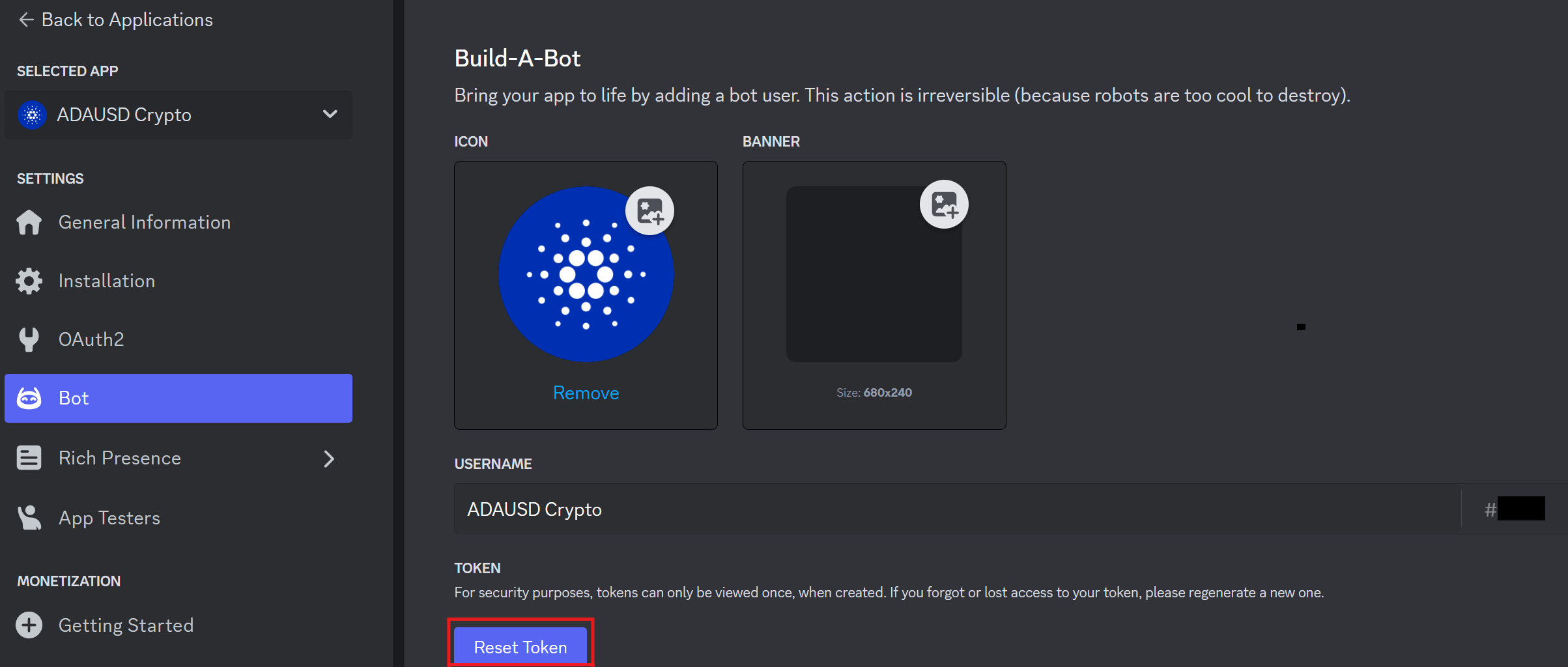The height and width of the screenshot is (667, 1568).
Task: Upload a banner using image-plus button
Action: point(944,204)
